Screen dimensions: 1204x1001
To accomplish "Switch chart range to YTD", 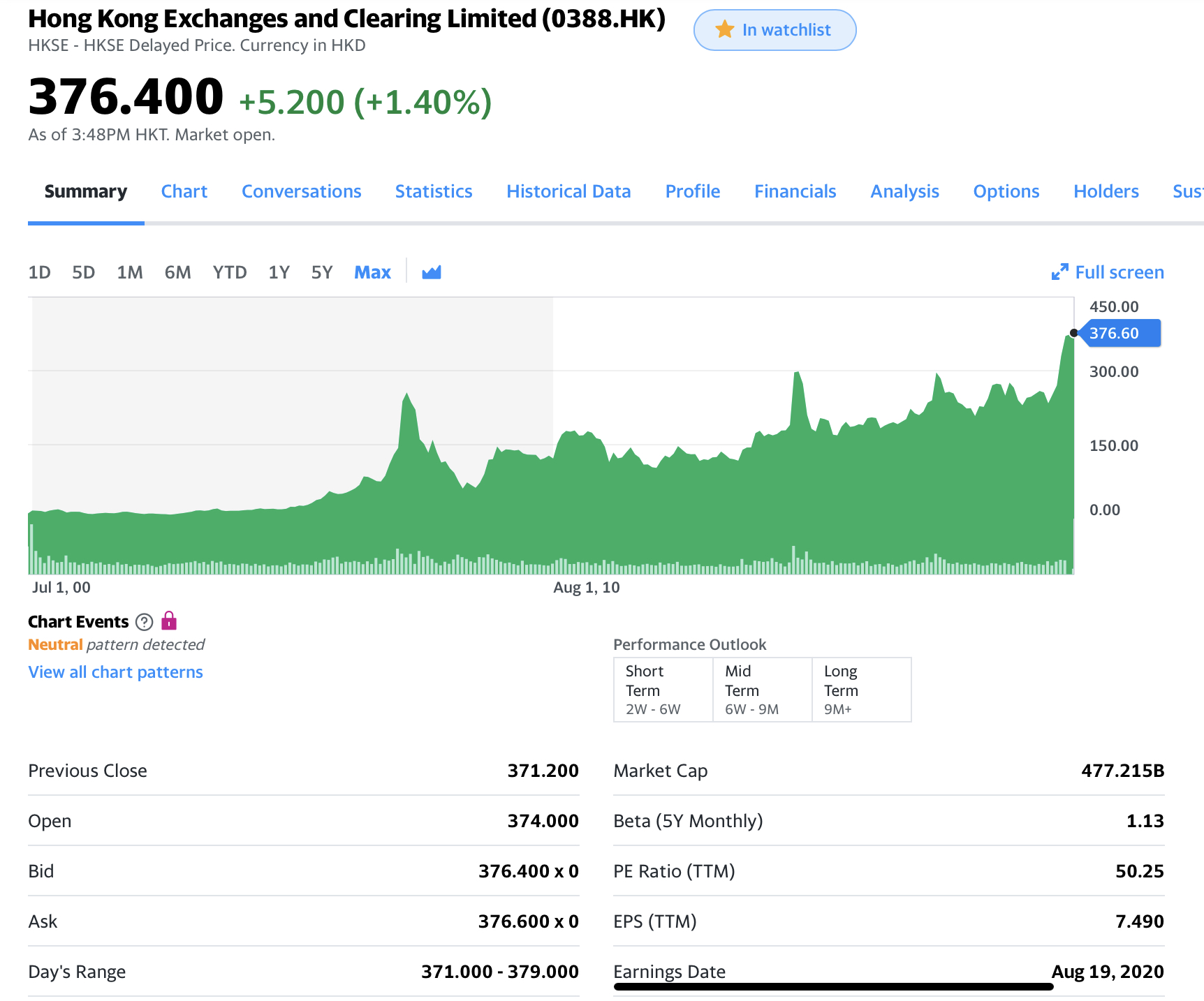I will (x=229, y=272).
